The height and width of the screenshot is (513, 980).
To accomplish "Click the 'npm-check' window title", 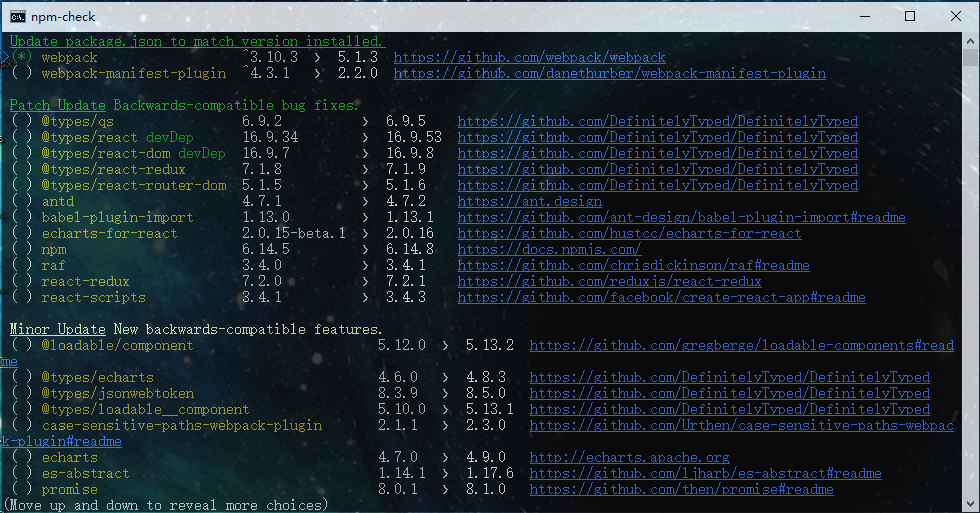I will tap(63, 17).
